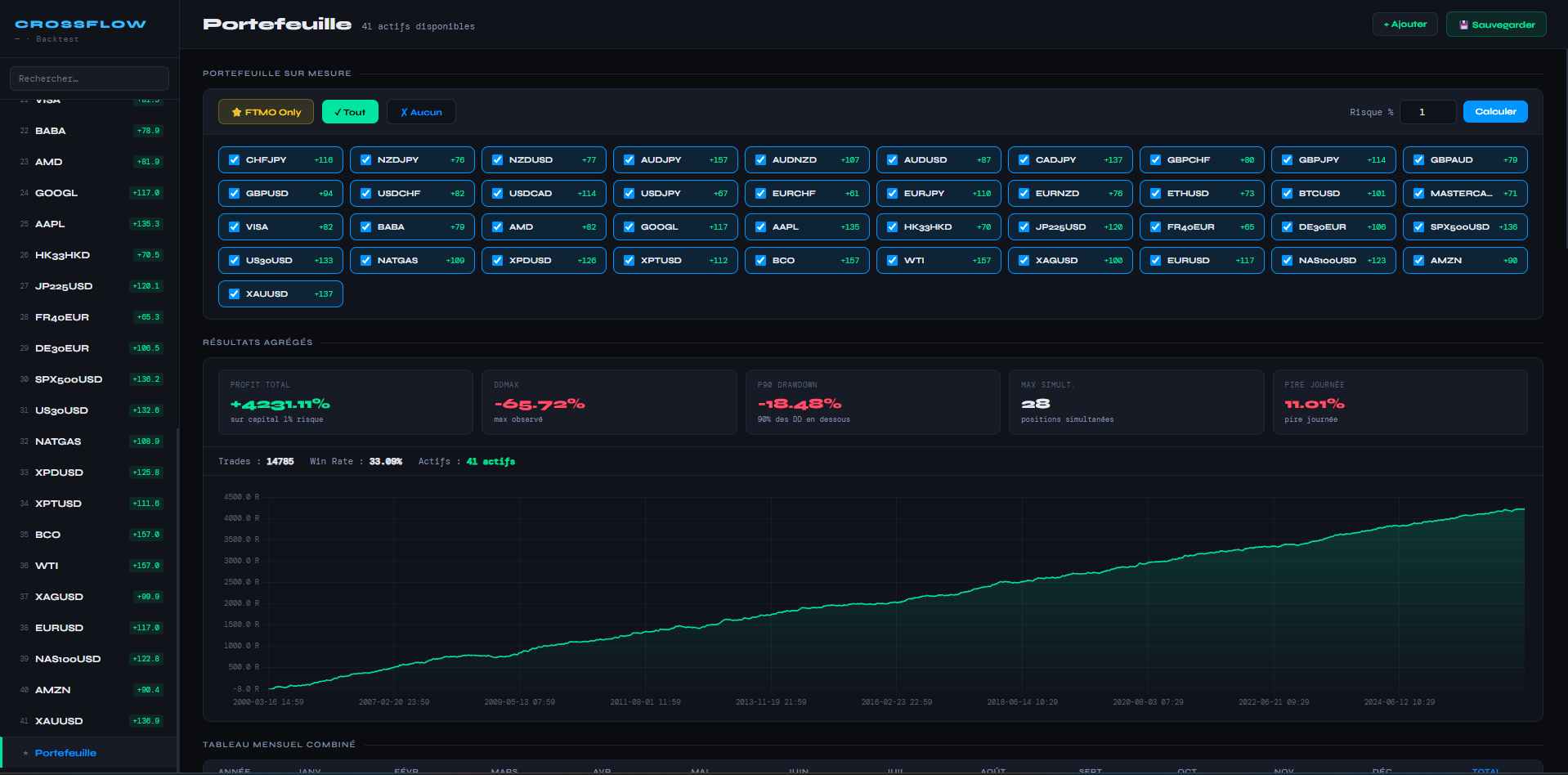The width and height of the screenshot is (1568, 775).
Task: Click the Profit Total +4231.11% value
Action: click(280, 404)
